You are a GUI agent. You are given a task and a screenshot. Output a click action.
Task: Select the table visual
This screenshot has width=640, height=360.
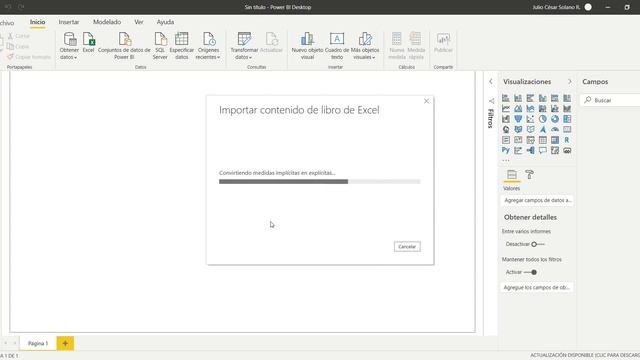point(542,140)
